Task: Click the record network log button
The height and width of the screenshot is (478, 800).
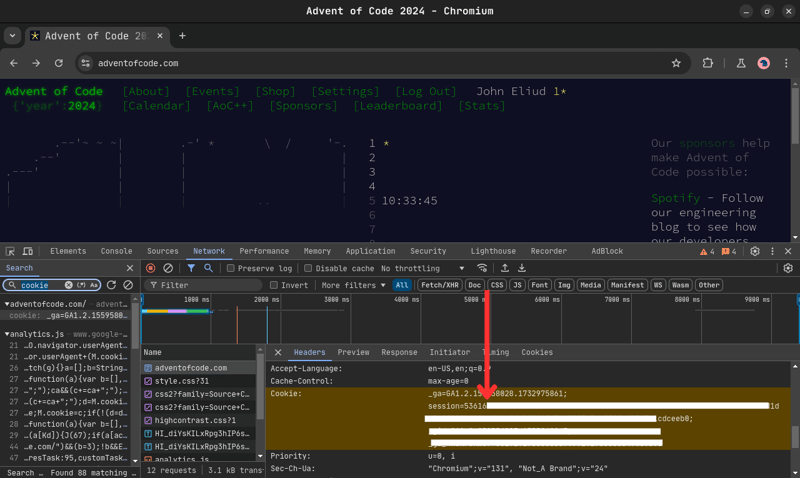Action: [x=151, y=268]
